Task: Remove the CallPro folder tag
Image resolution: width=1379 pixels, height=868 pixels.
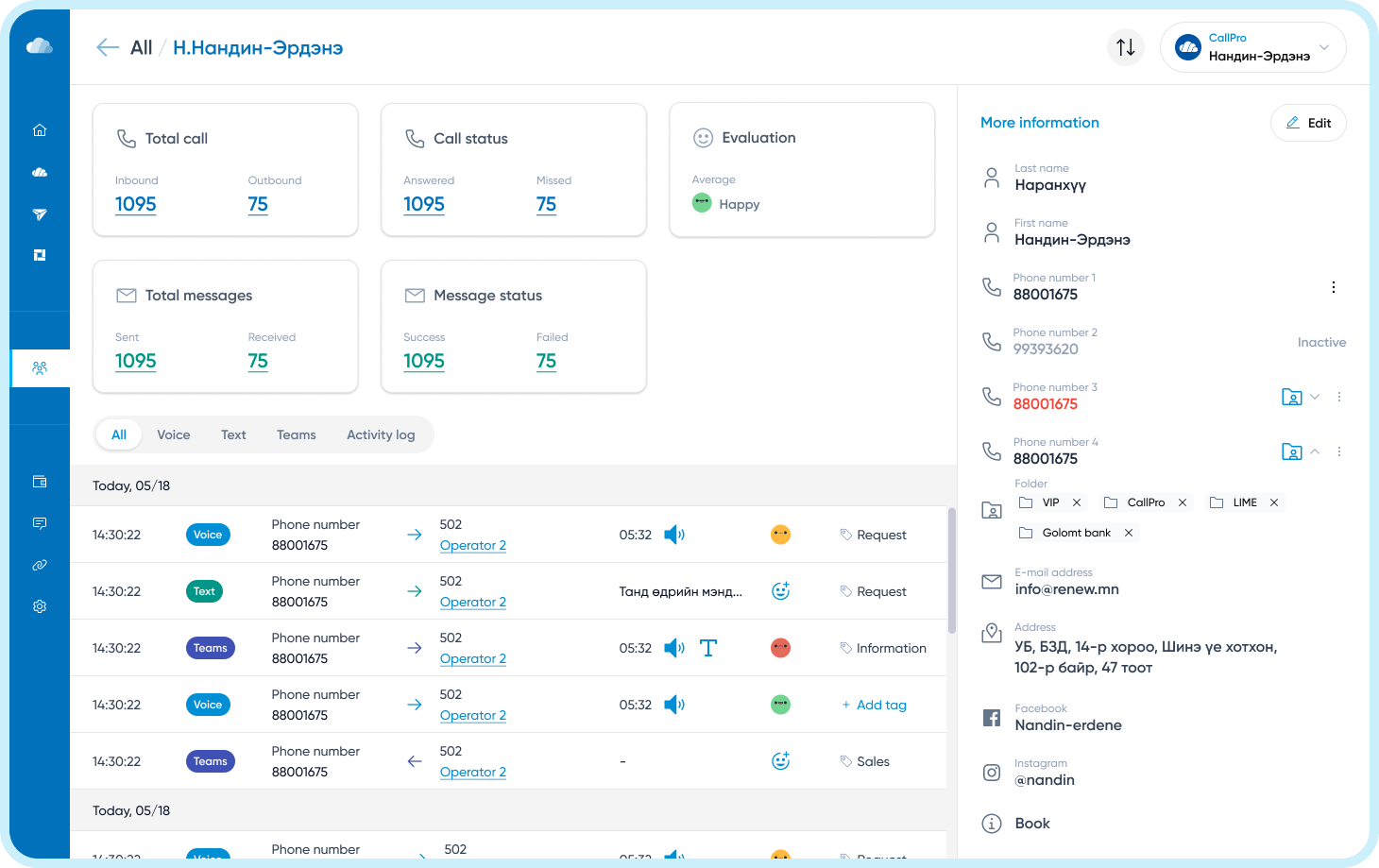Action: coord(1183,502)
